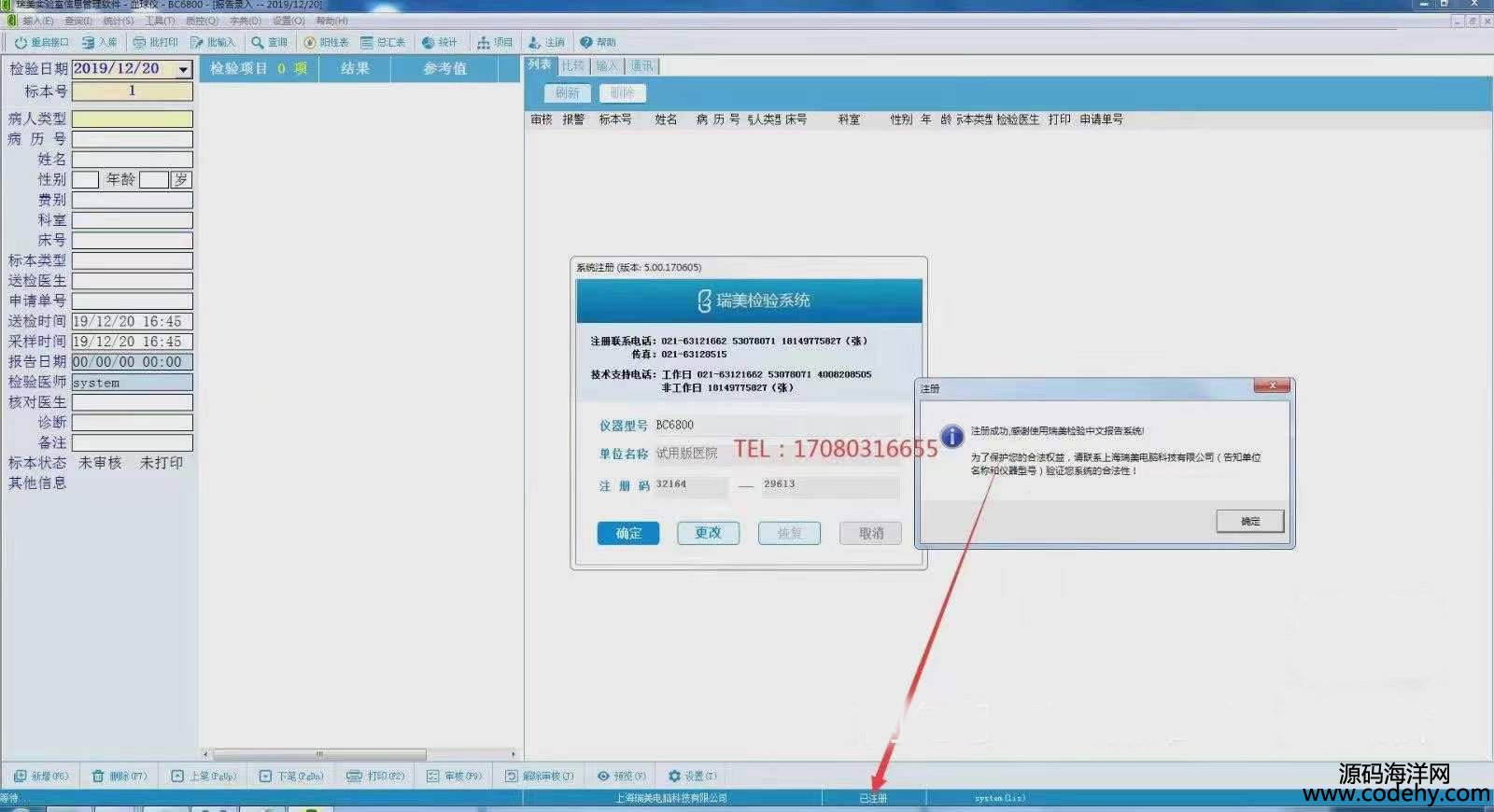1494x812 pixels.
Task: Click the 刷新 refresh button
Action: 567,93
